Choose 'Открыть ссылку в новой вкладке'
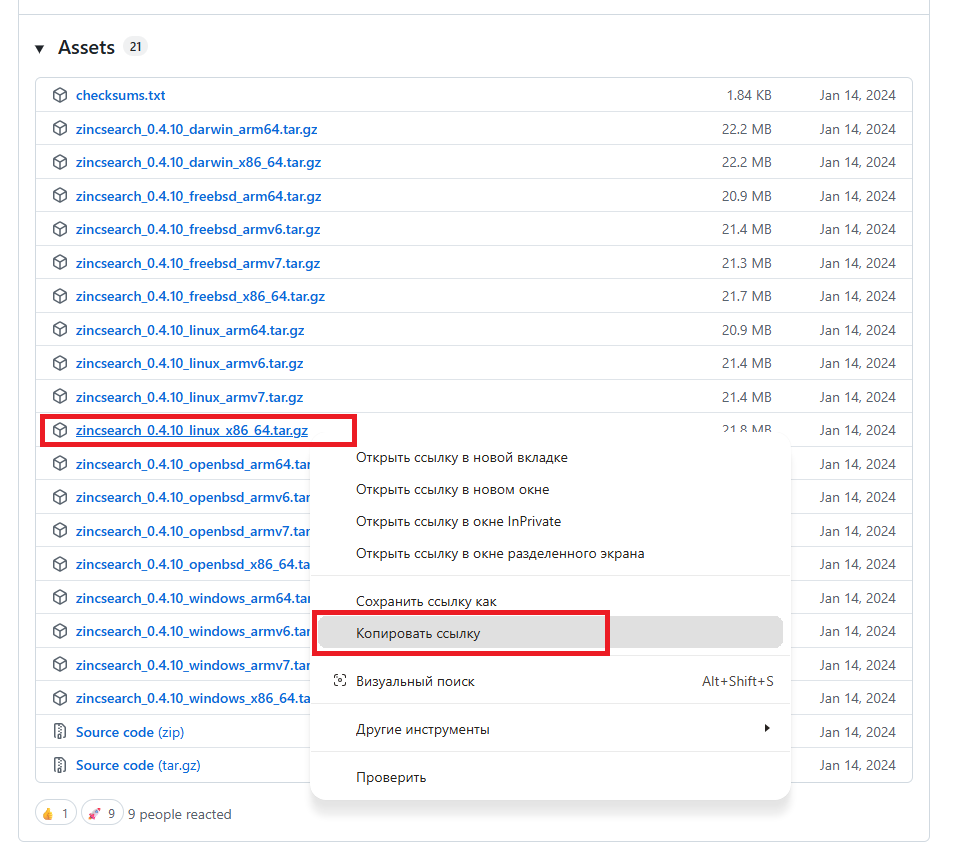The image size is (980, 856). coord(461,458)
